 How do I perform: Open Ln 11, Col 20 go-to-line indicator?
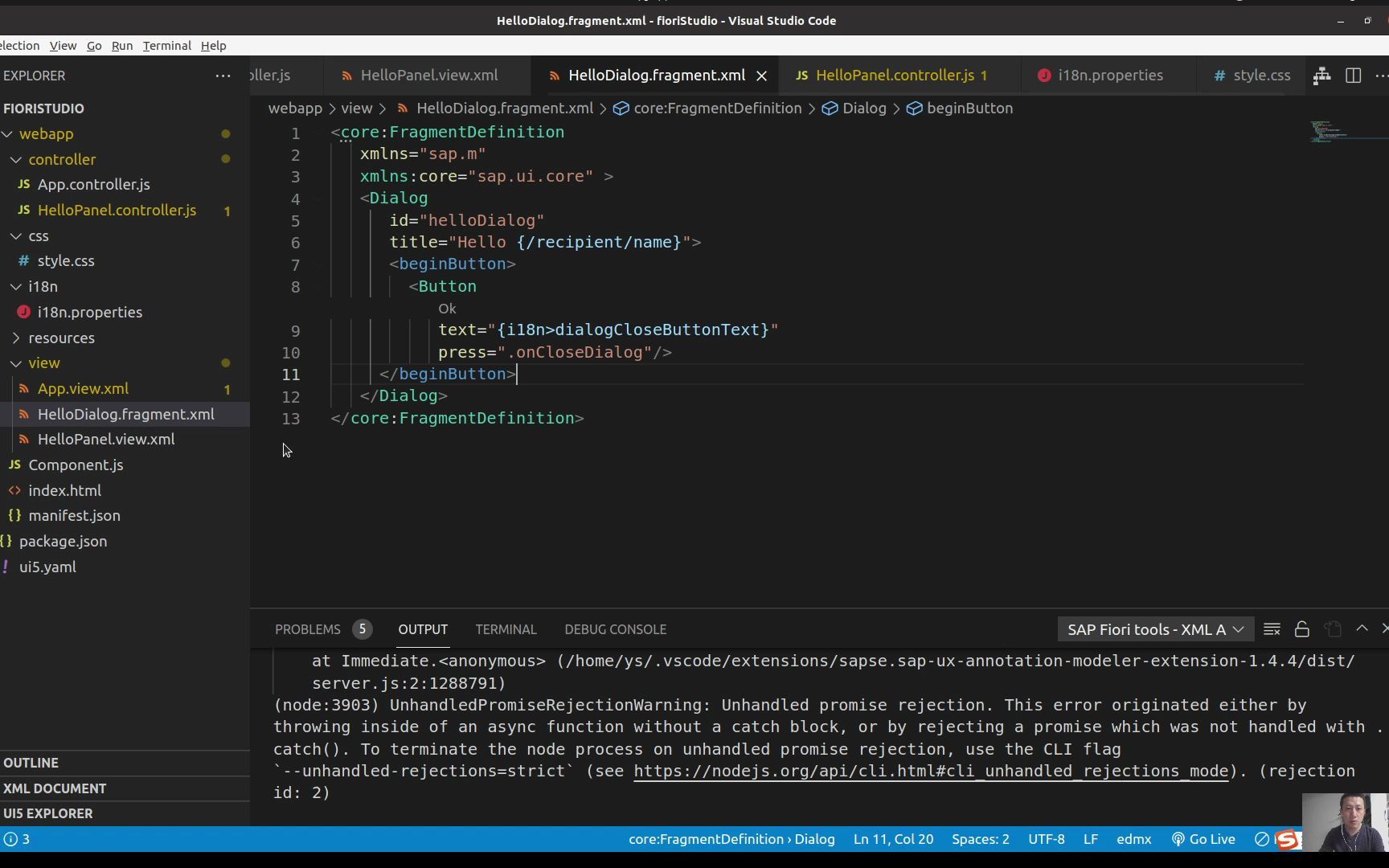click(893, 839)
